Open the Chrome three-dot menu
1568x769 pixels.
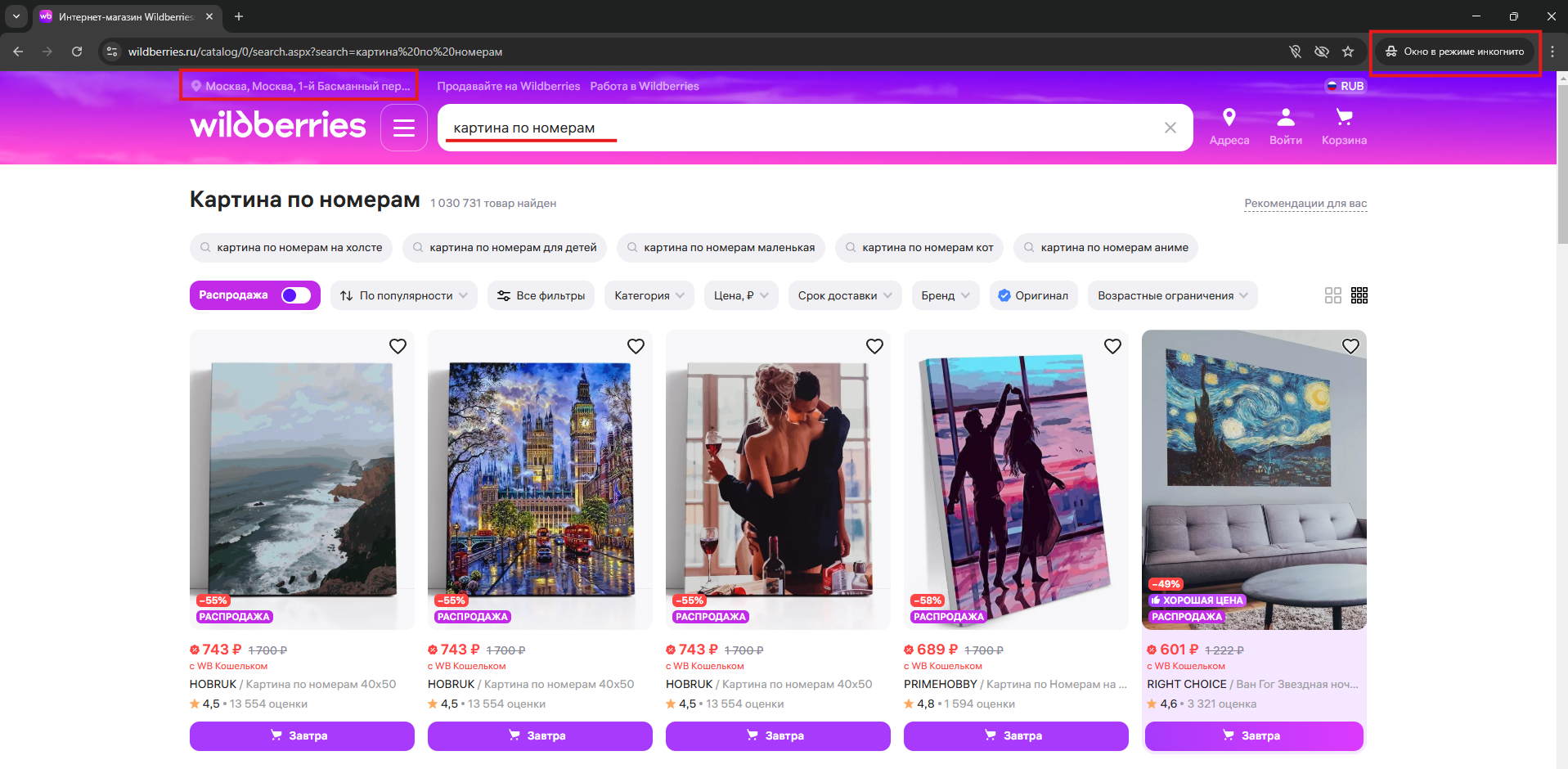1552,52
